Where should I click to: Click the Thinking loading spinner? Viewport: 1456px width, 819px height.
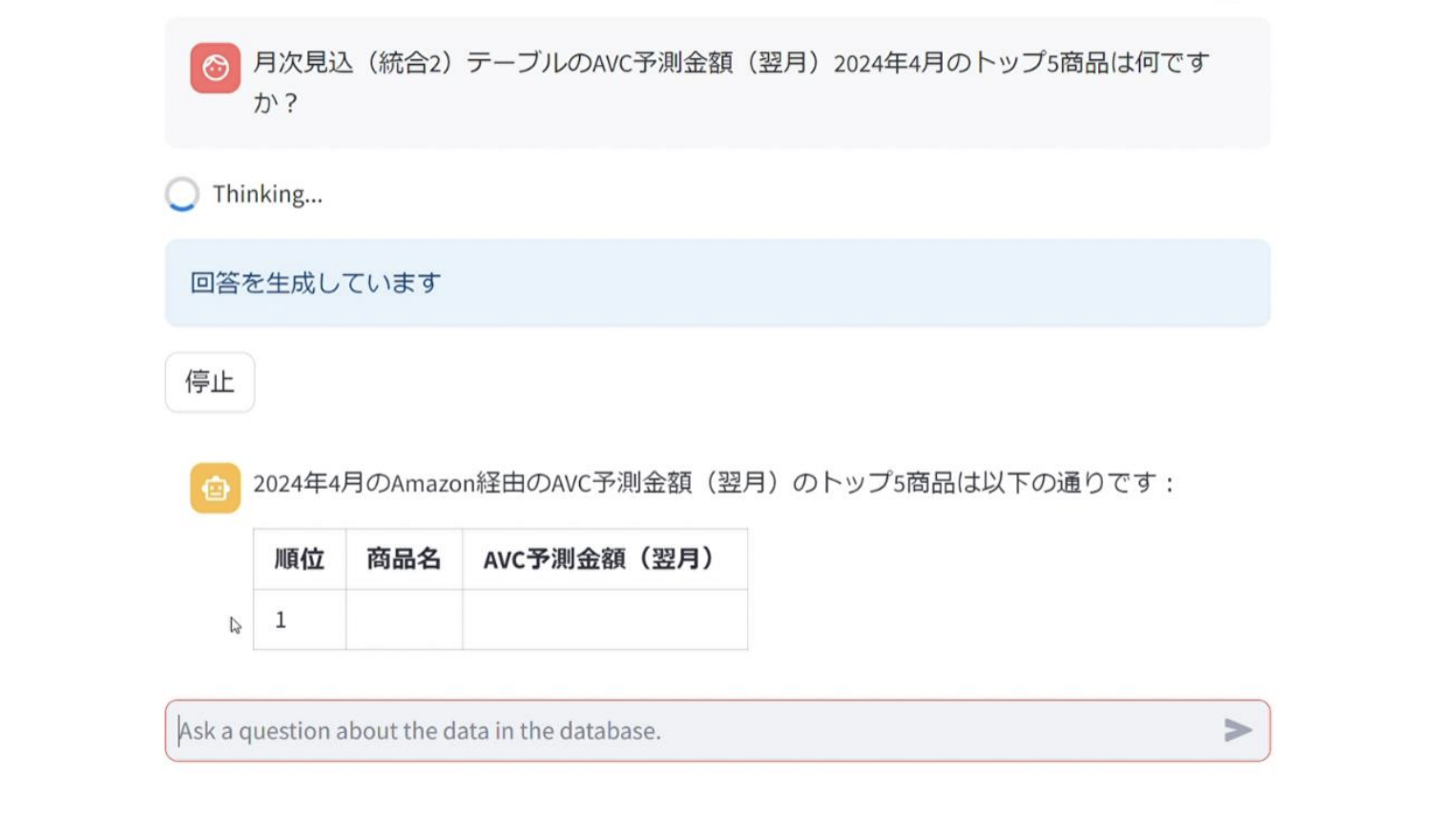(x=182, y=194)
